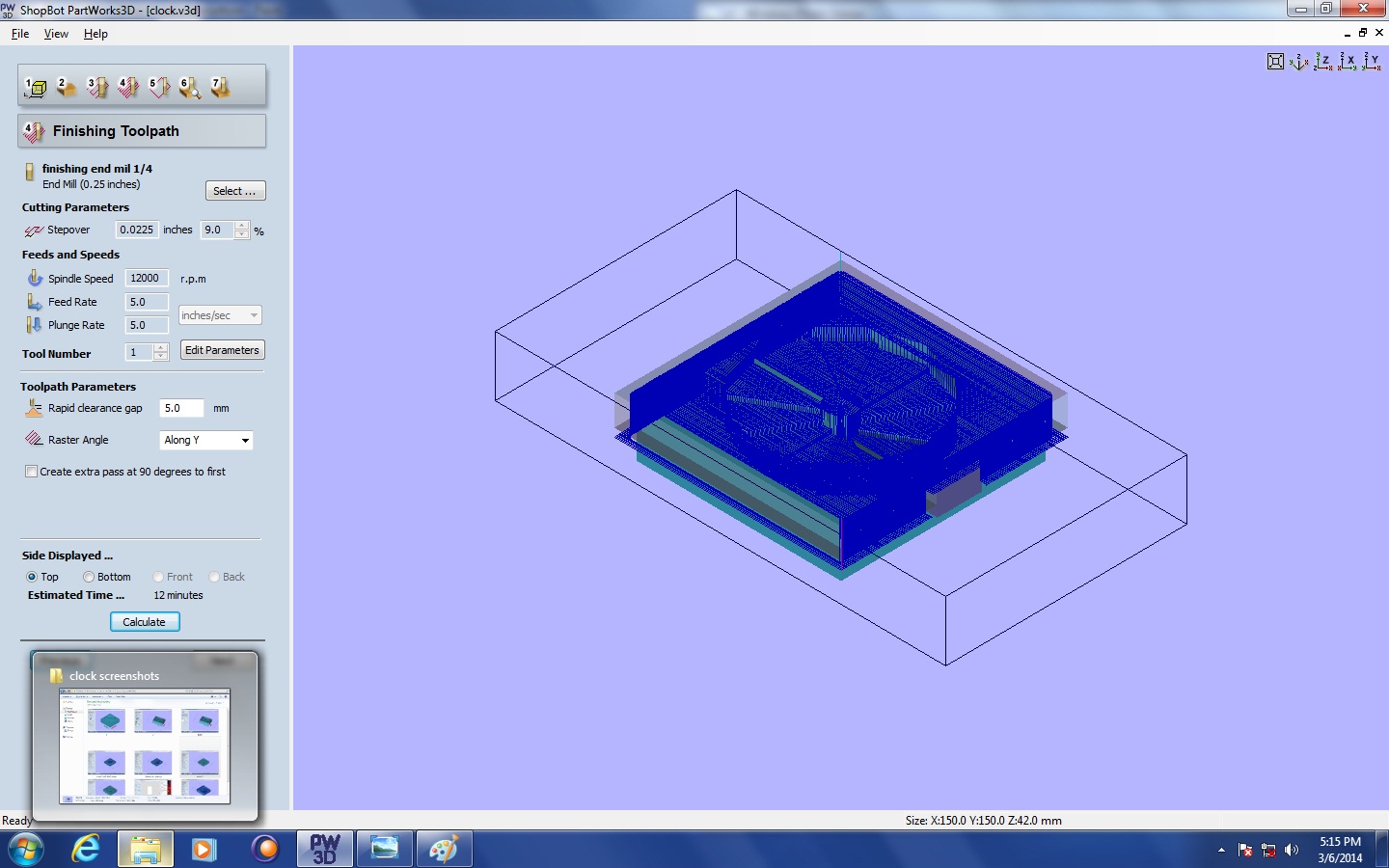Click the photo viewer taskbar icon
The image size is (1389, 868).
[384, 849]
